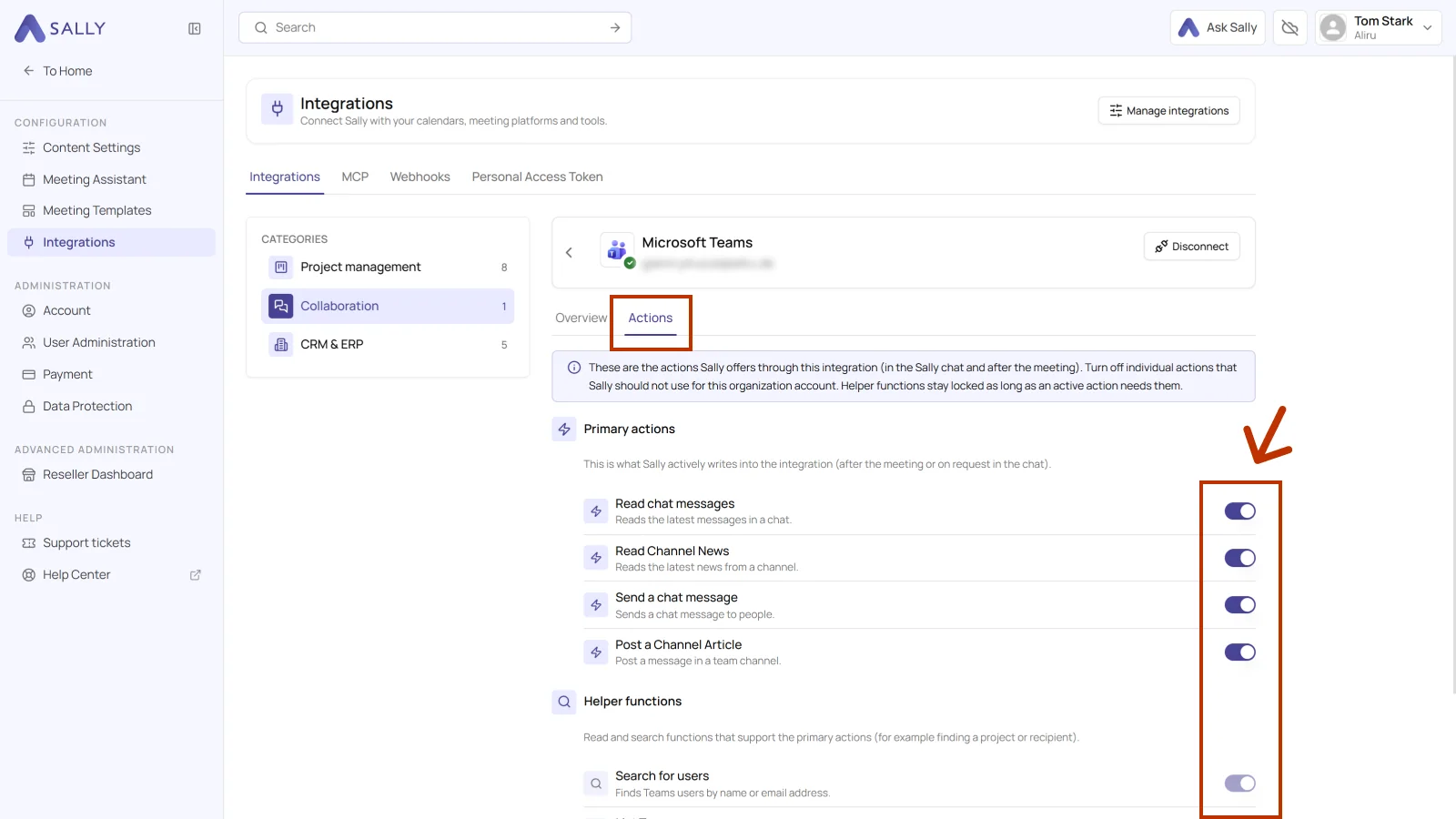The image size is (1456, 819).
Task: Click the Support tickets ticket icon
Action: click(x=29, y=543)
